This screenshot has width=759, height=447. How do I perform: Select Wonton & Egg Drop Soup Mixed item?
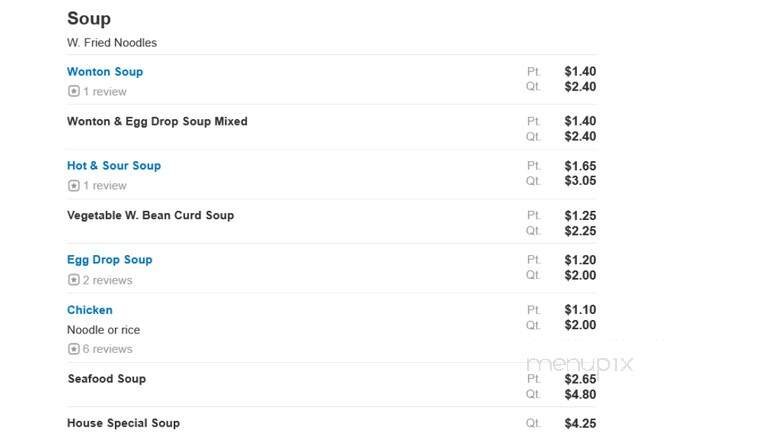coord(157,122)
